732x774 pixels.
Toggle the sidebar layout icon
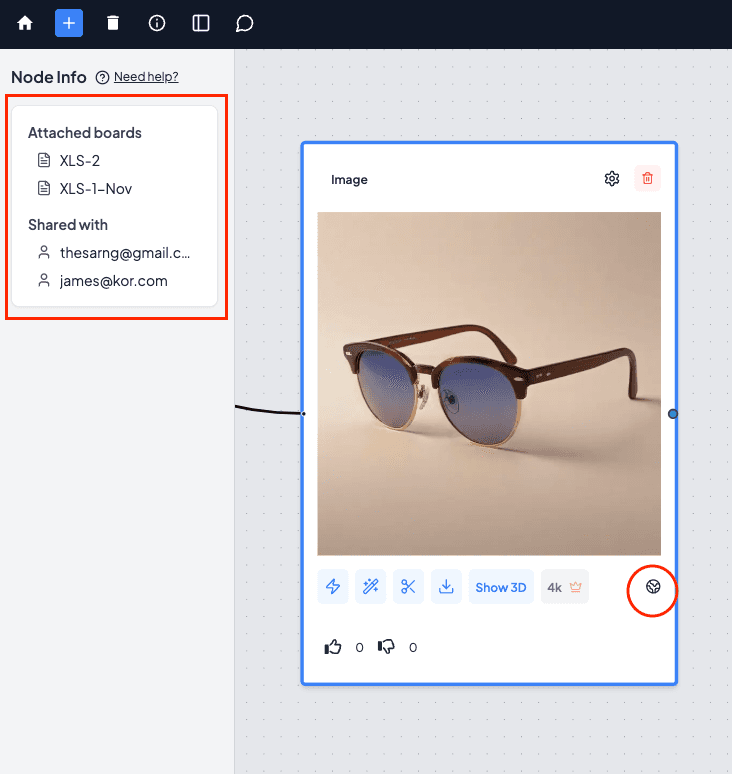(201, 23)
